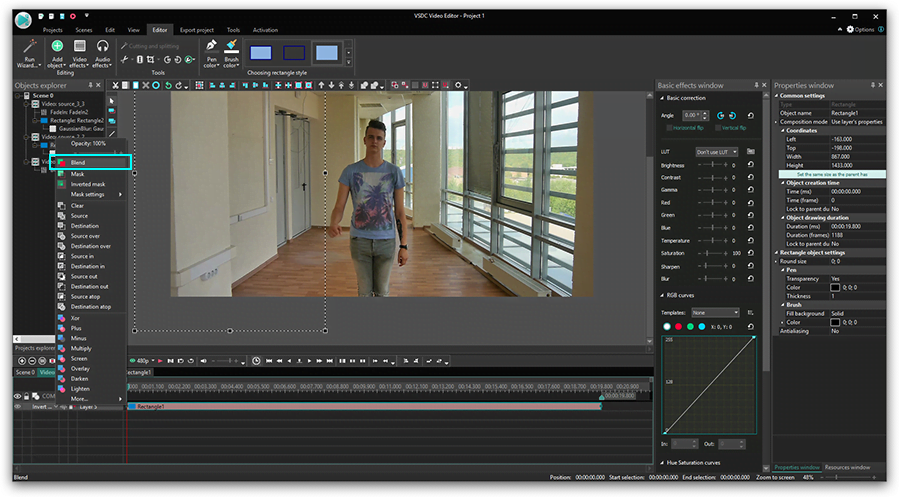This screenshot has height=497, width=899.
Task: Reset the Angle value
Action: 750,115
